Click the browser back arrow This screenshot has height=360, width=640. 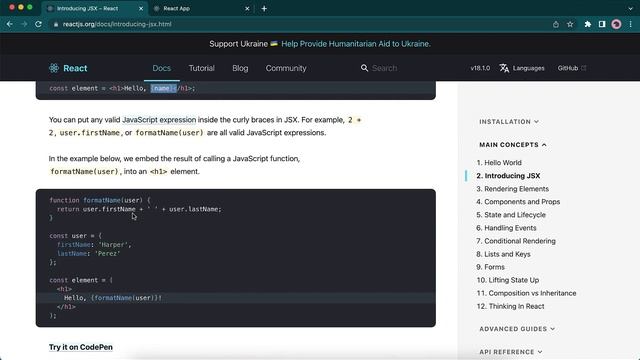(9, 24)
